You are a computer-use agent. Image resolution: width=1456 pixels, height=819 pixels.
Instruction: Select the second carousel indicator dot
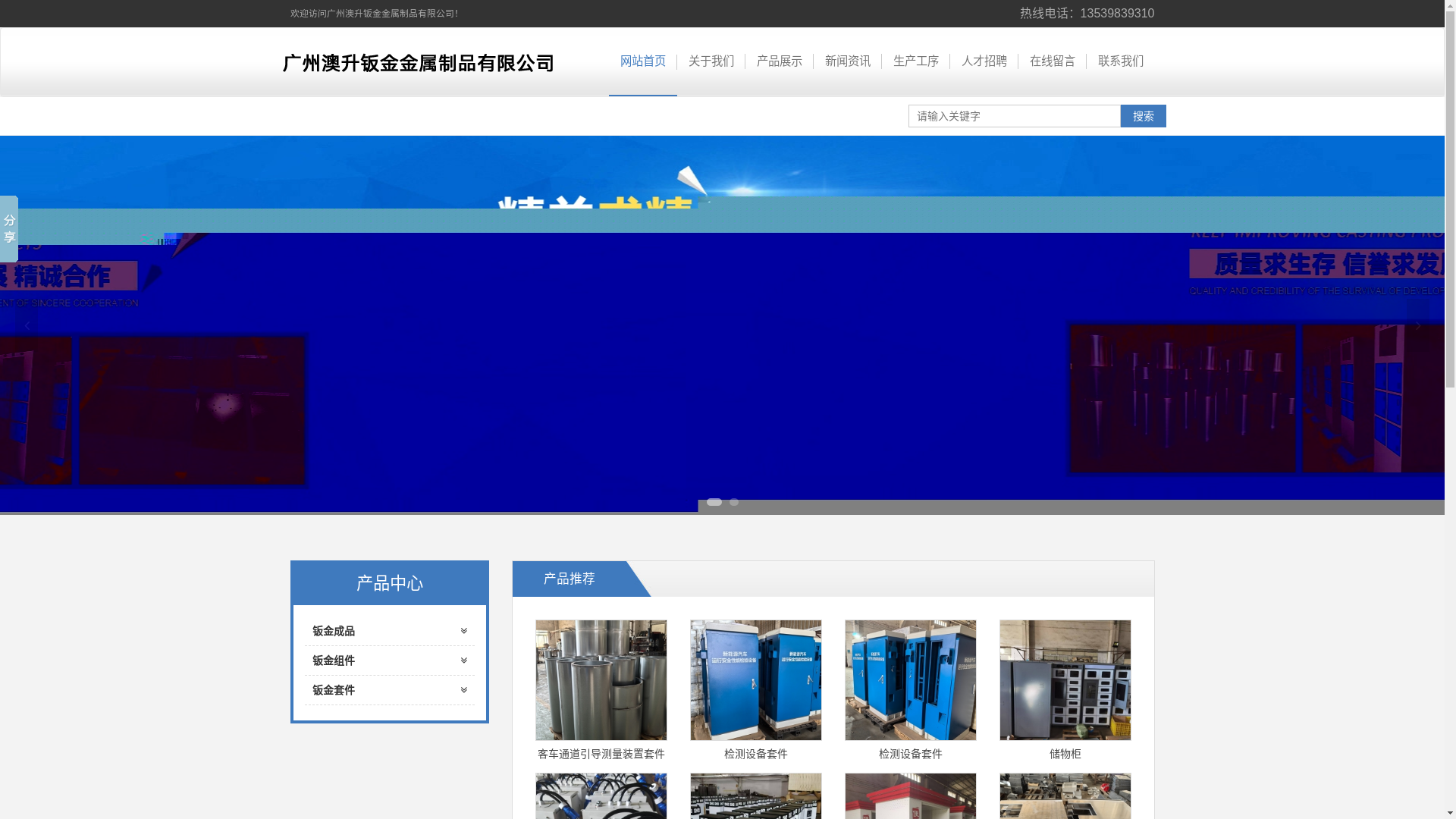click(734, 502)
